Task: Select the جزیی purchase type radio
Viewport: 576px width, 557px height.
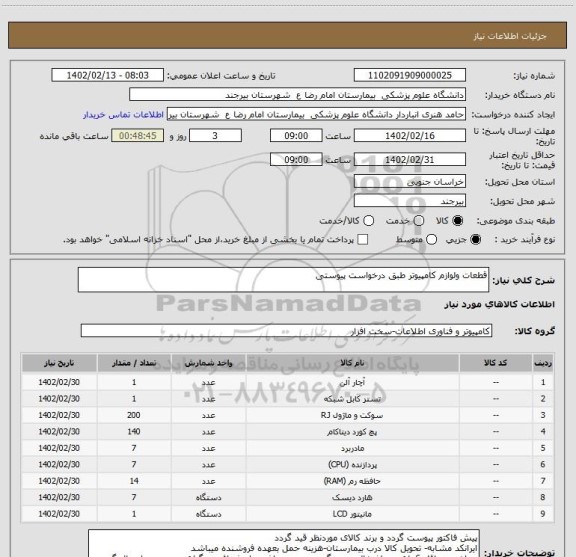Action: [x=476, y=240]
